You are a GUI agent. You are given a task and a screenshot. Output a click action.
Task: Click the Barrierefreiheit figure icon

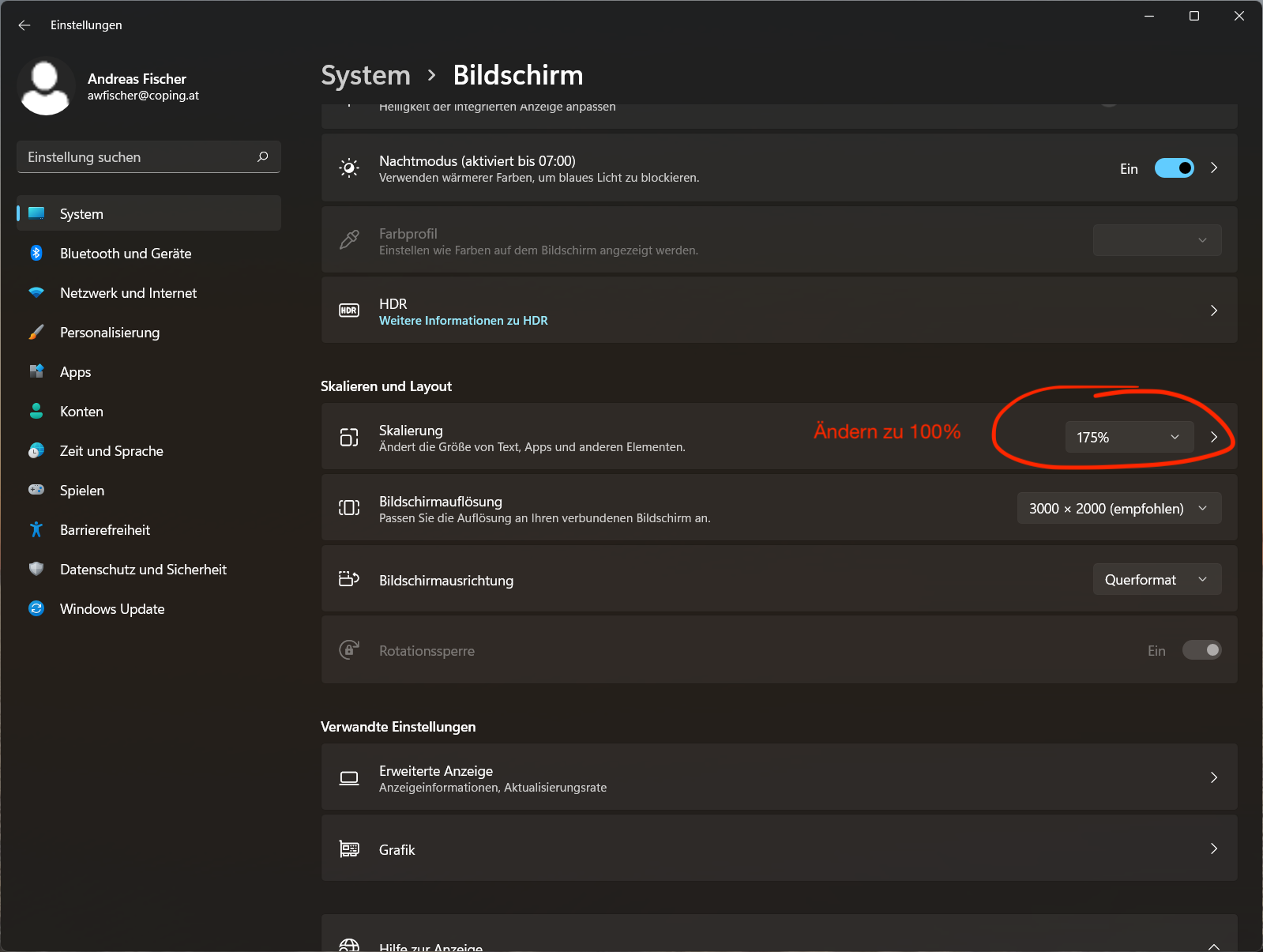(x=36, y=529)
